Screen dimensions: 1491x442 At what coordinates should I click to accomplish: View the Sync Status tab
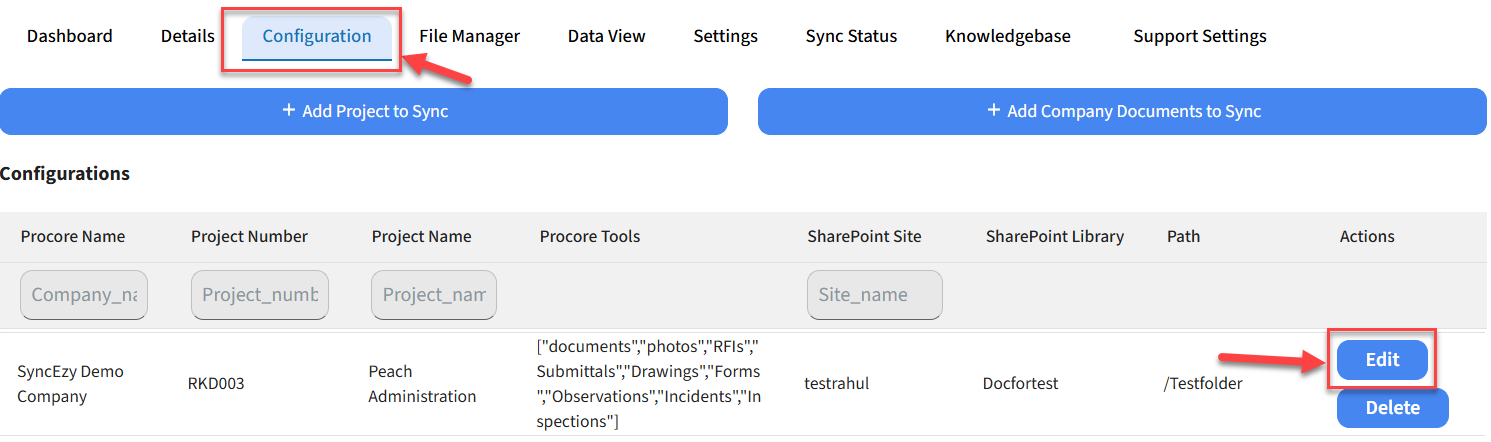[x=851, y=36]
